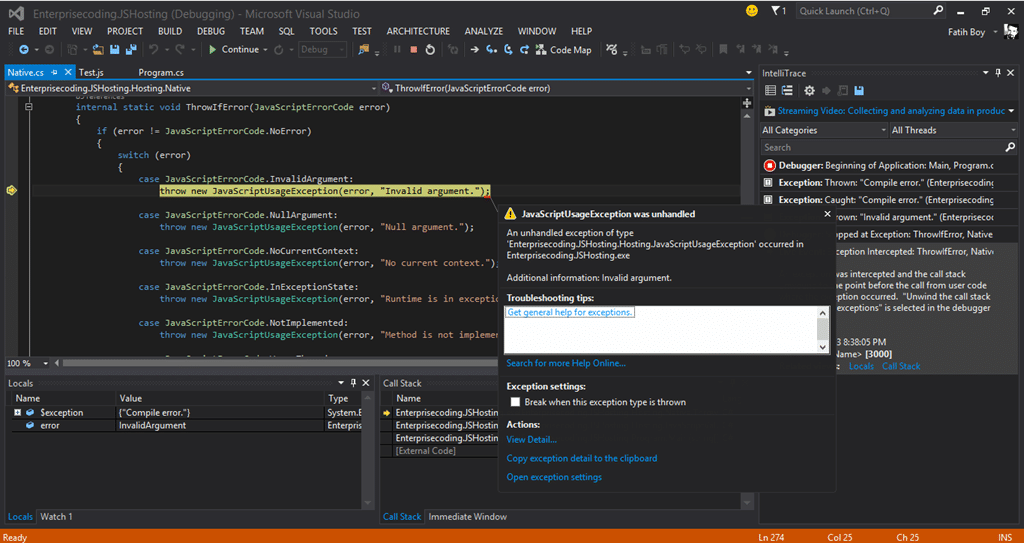
Task: Click the Step Over icon
Action: 508,50
